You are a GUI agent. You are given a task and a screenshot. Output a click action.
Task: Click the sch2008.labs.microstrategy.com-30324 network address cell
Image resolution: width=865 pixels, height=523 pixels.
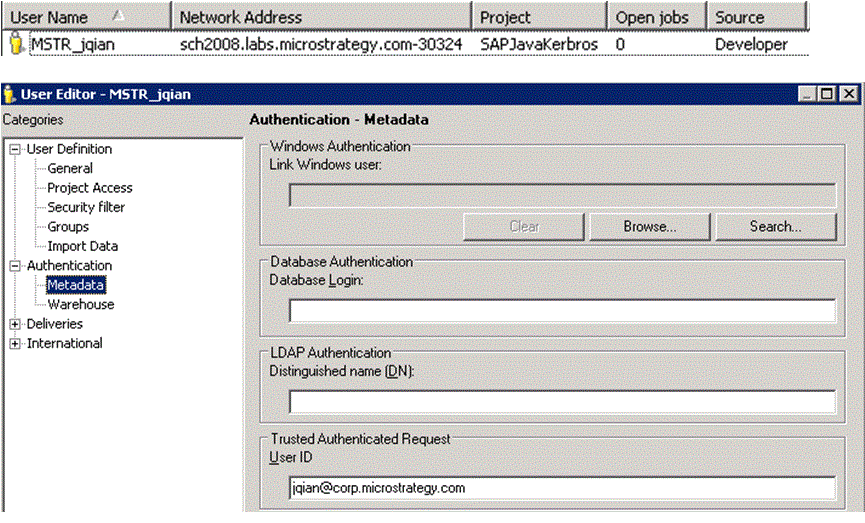(x=321, y=44)
